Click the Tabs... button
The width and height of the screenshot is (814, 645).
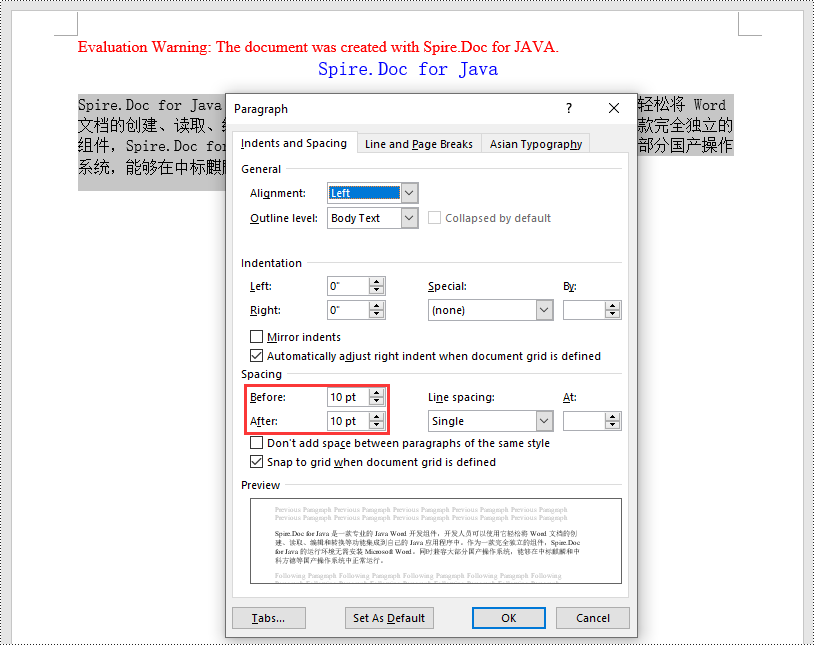(x=269, y=618)
